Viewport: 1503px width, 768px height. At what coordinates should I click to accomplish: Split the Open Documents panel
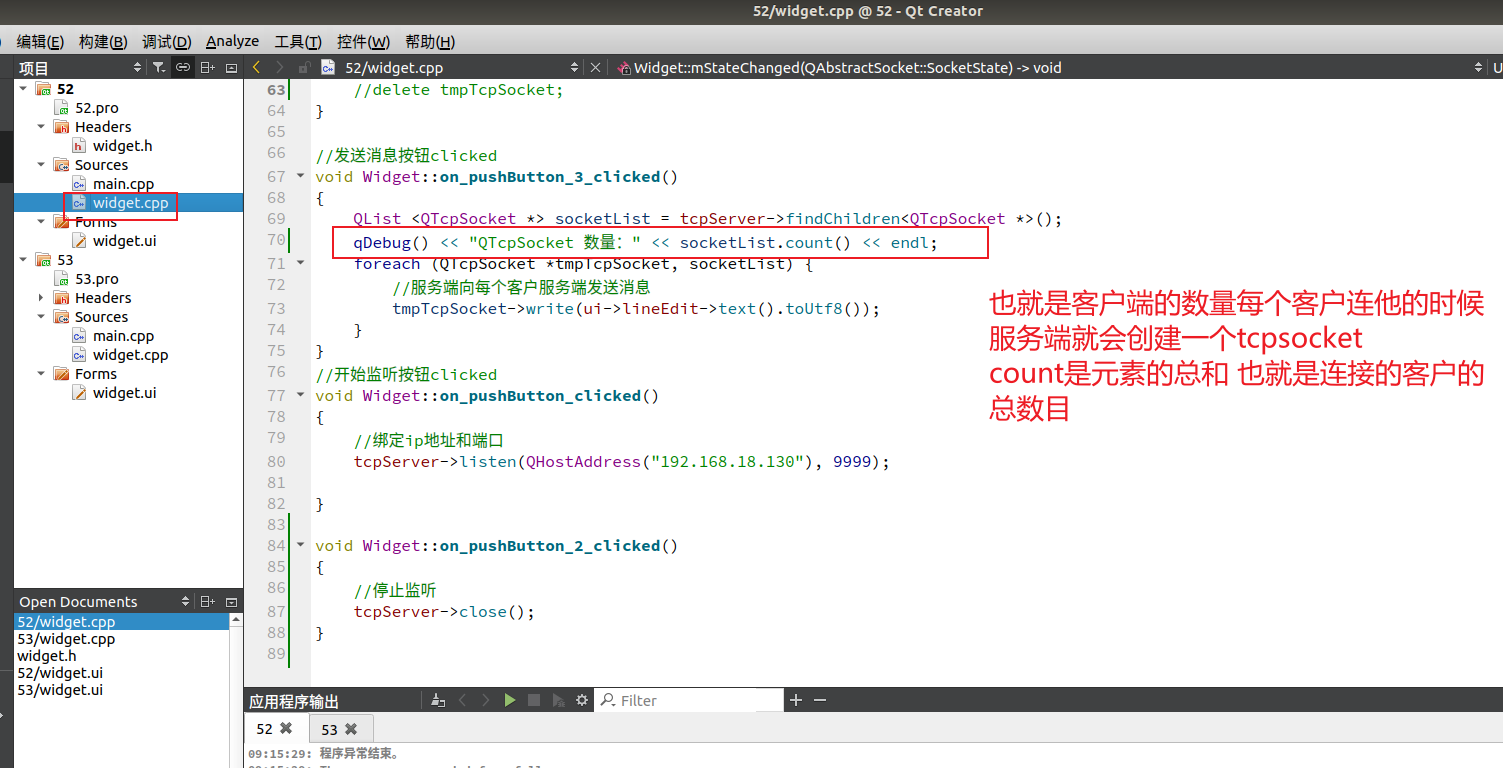[x=207, y=601]
